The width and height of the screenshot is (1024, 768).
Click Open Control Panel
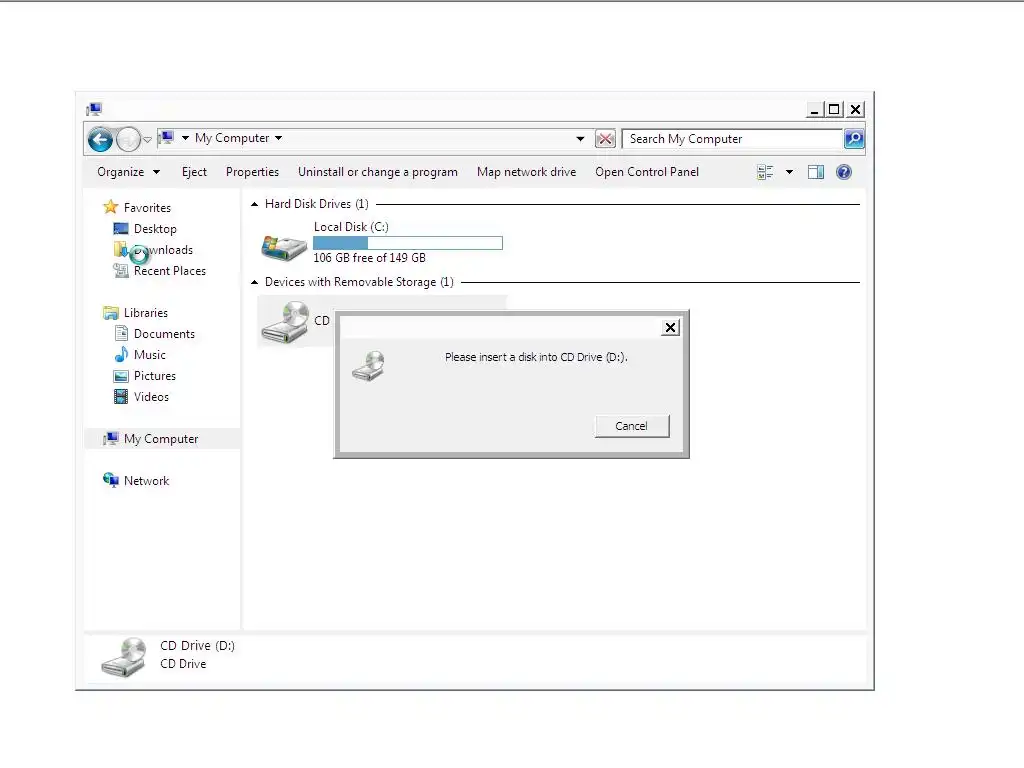point(647,172)
